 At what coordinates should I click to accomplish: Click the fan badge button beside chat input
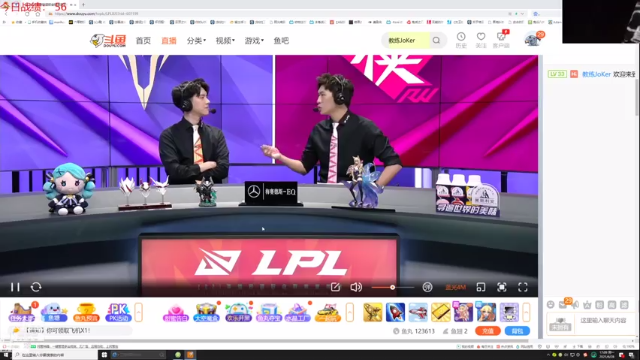[560, 324]
